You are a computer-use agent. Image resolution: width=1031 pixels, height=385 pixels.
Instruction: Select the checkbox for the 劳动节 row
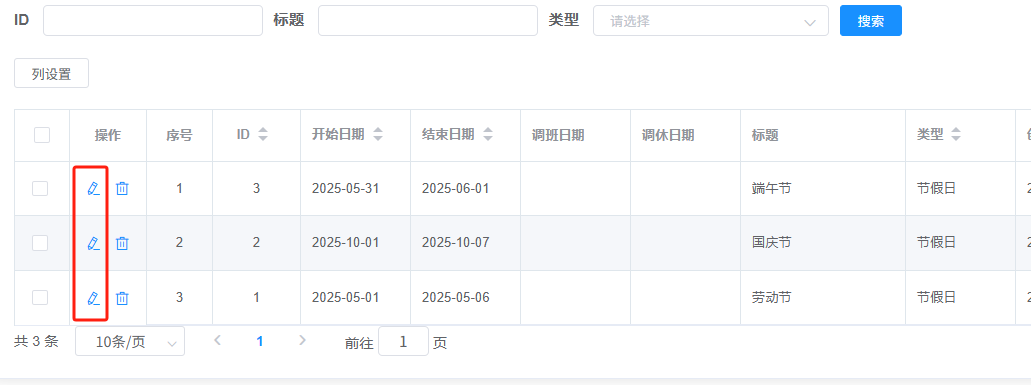pyautogui.click(x=40, y=298)
